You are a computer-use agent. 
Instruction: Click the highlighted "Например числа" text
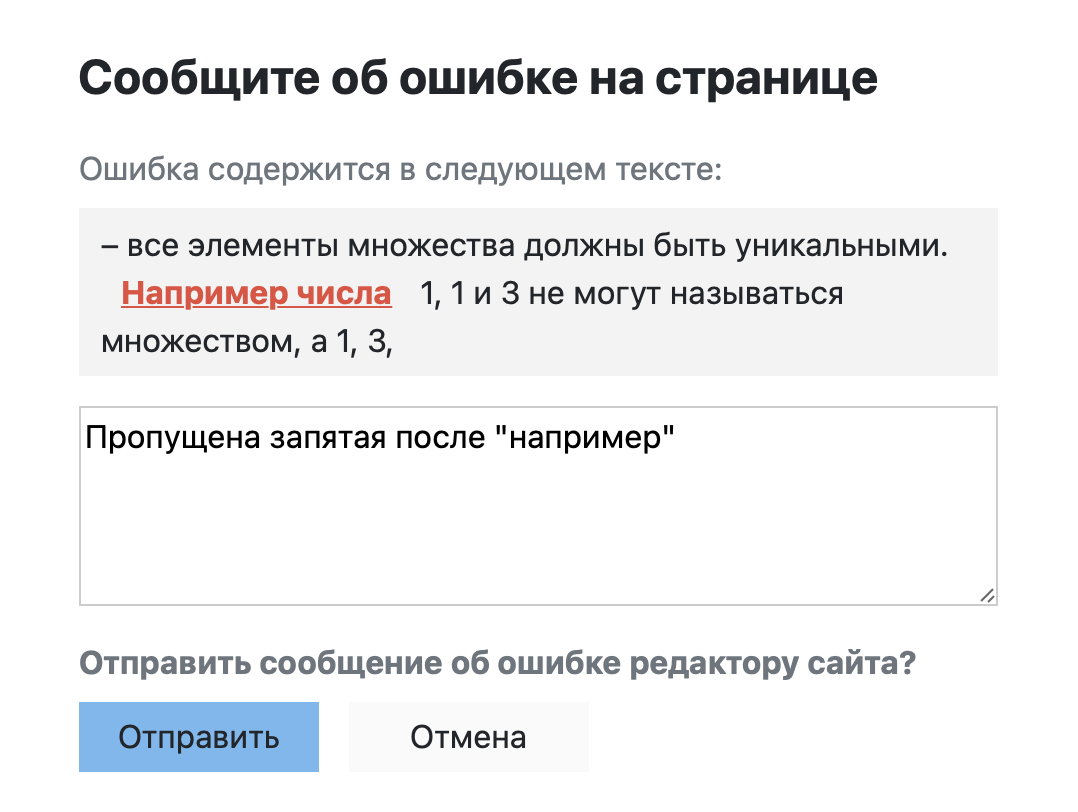click(256, 294)
